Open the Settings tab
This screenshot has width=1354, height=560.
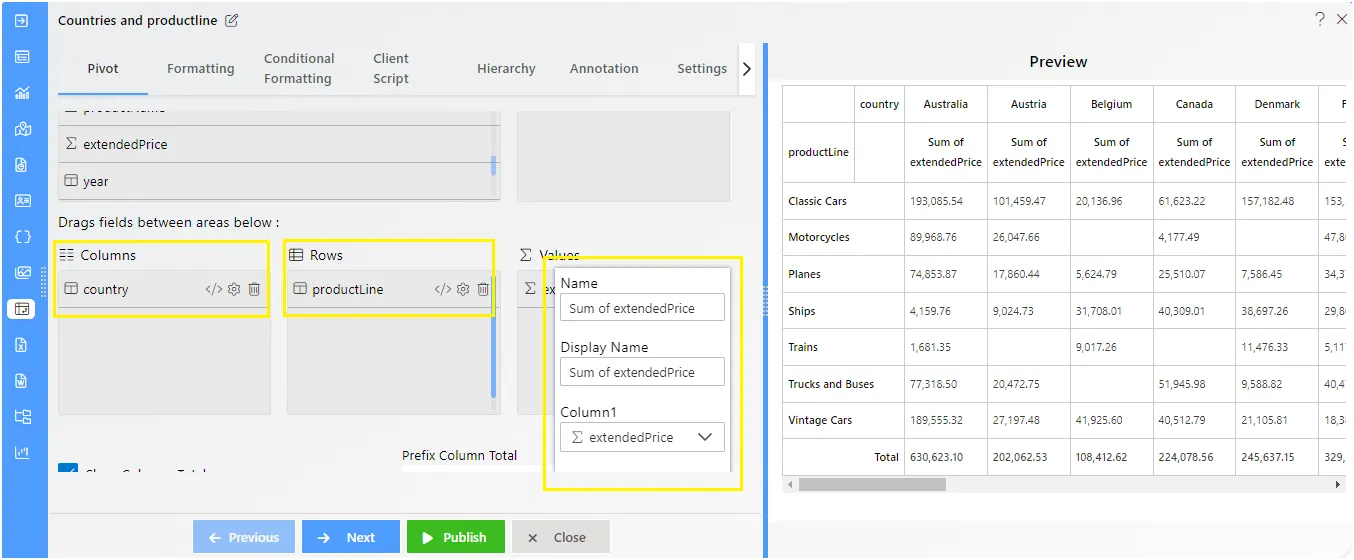pos(702,69)
